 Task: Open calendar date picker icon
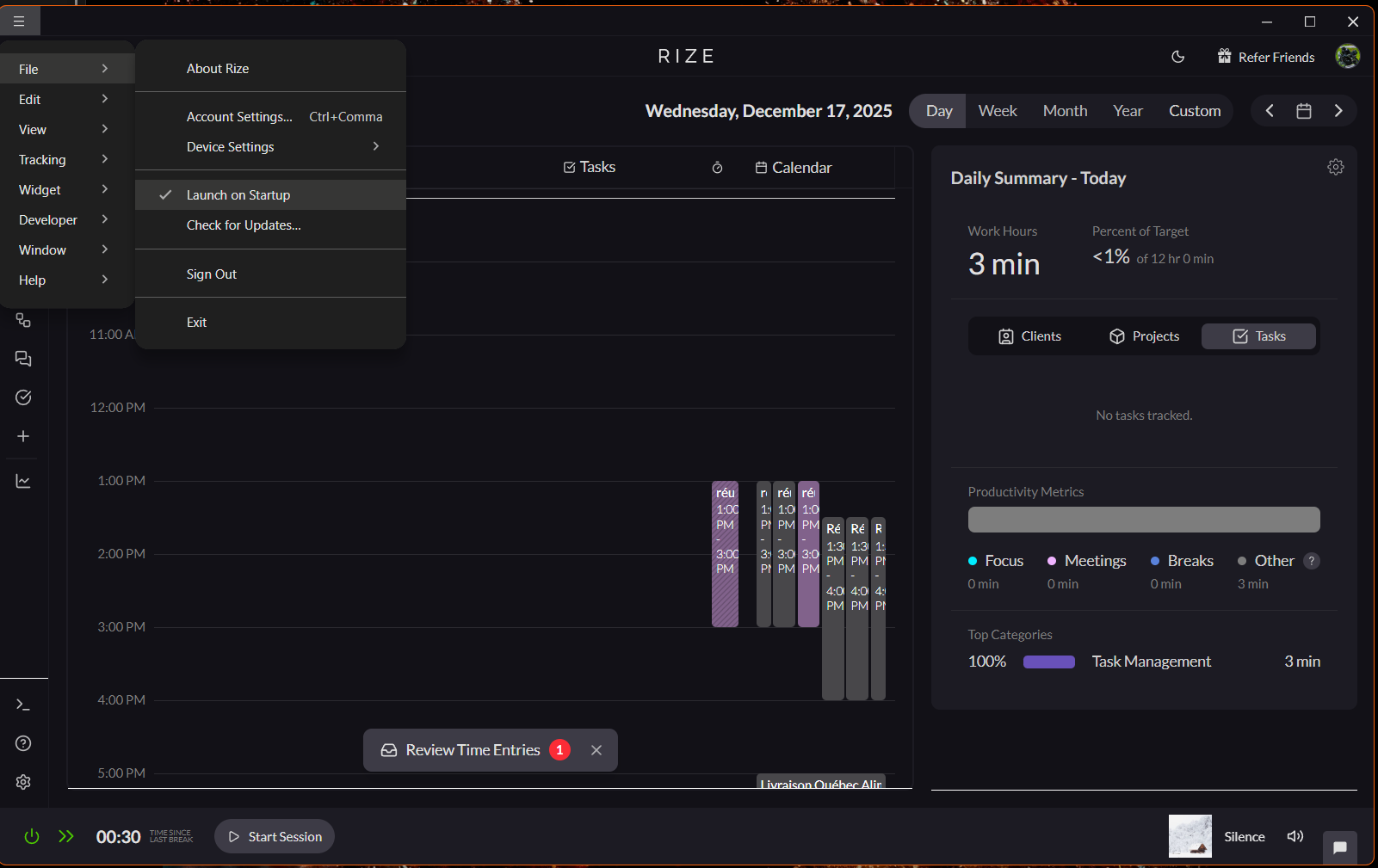[x=1303, y=111]
